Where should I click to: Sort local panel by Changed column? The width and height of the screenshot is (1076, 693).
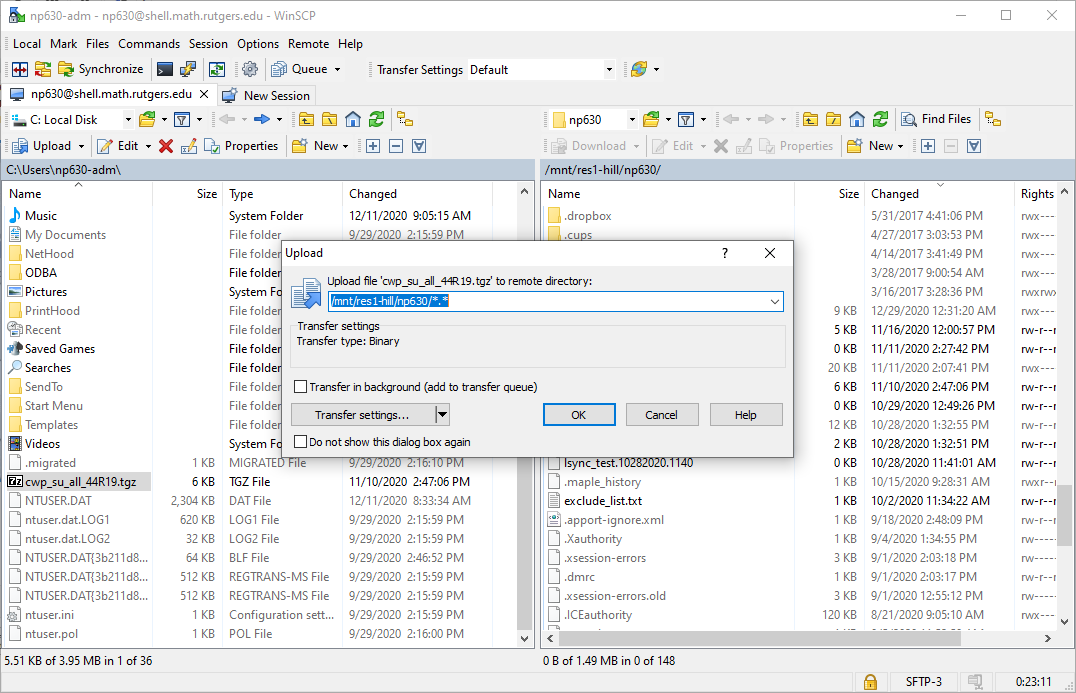coord(373,194)
